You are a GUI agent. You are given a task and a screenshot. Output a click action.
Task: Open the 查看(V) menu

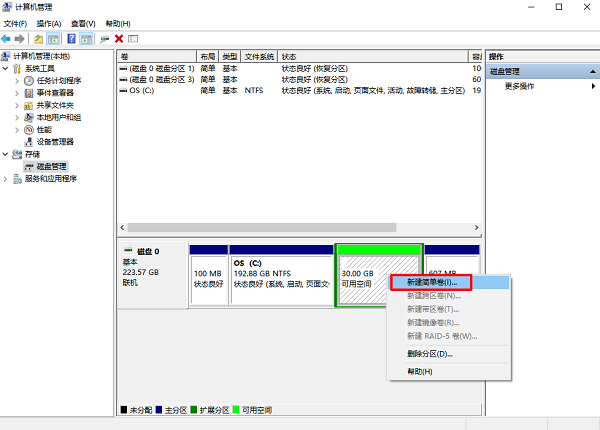pos(83,24)
